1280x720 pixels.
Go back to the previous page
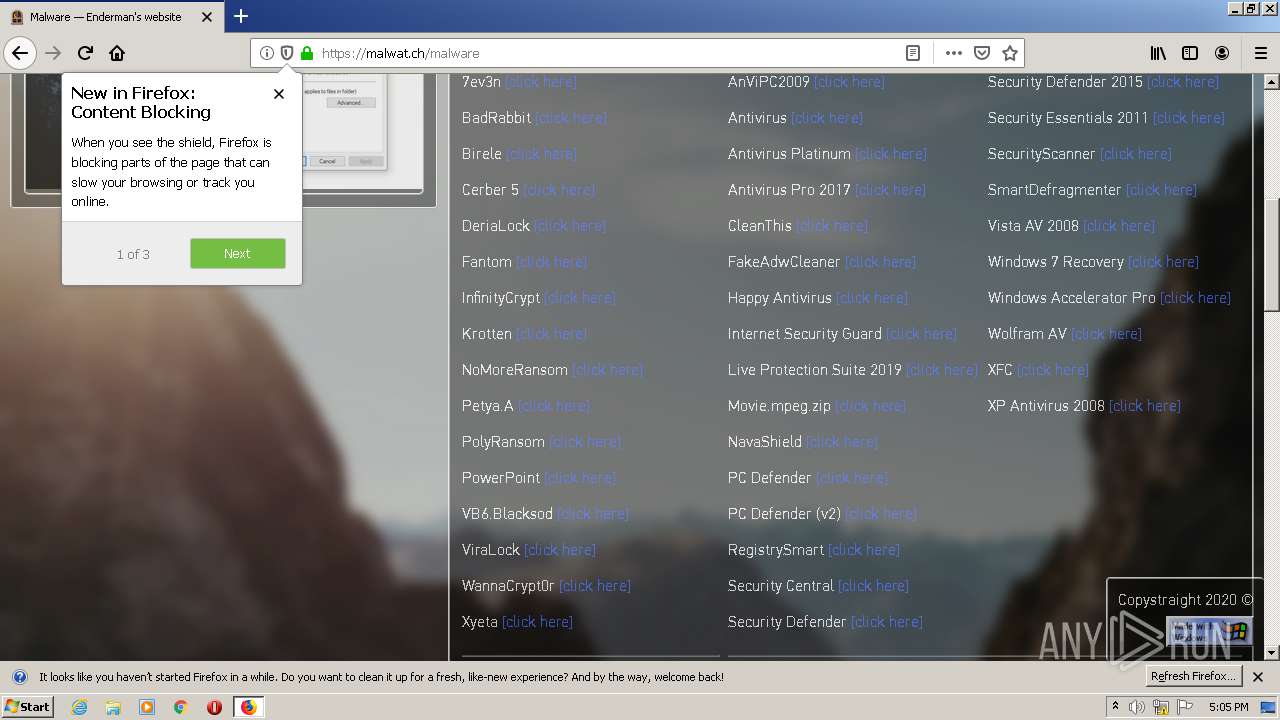click(x=20, y=53)
